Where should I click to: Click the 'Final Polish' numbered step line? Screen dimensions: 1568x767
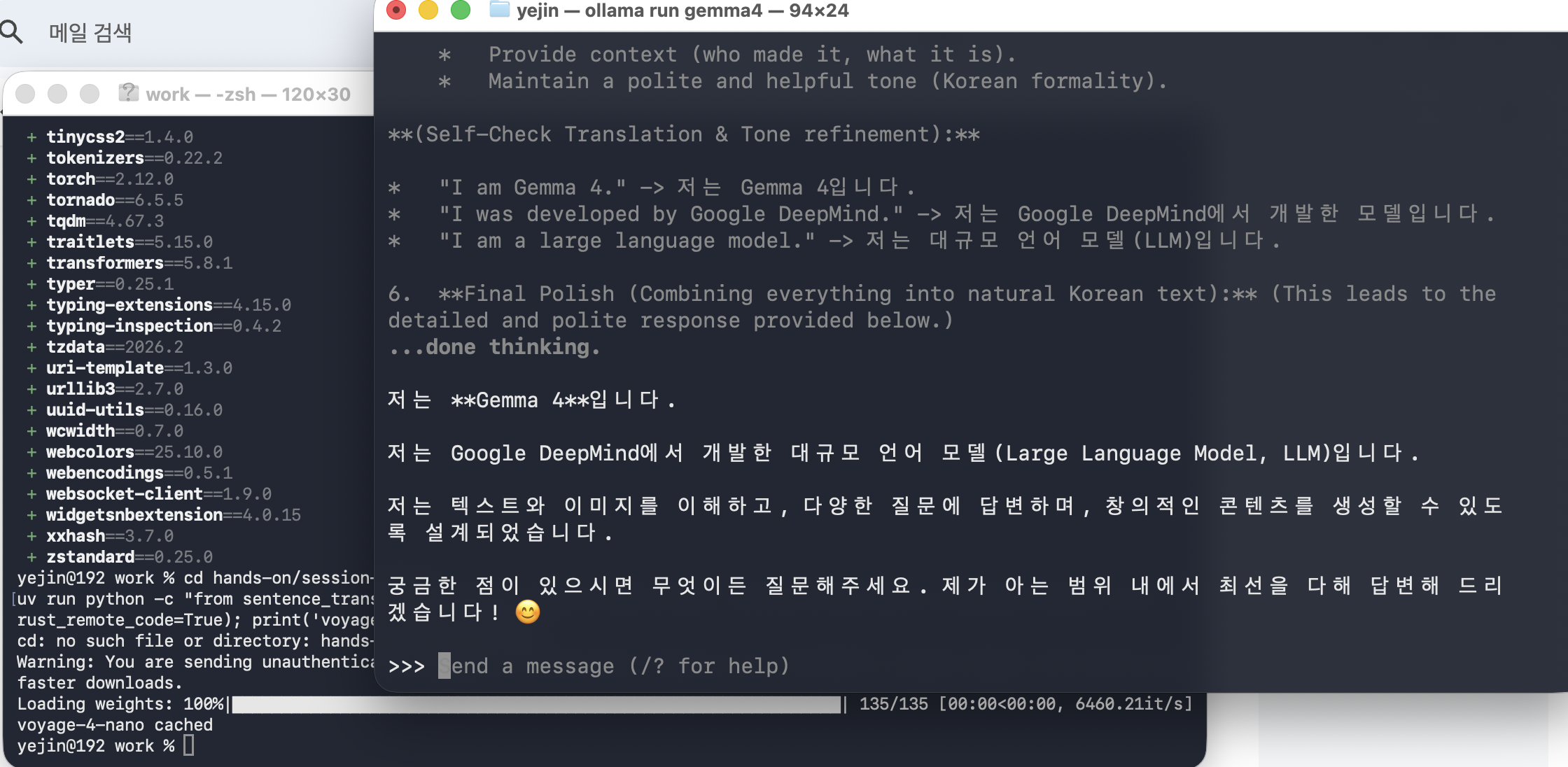(x=942, y=294)
